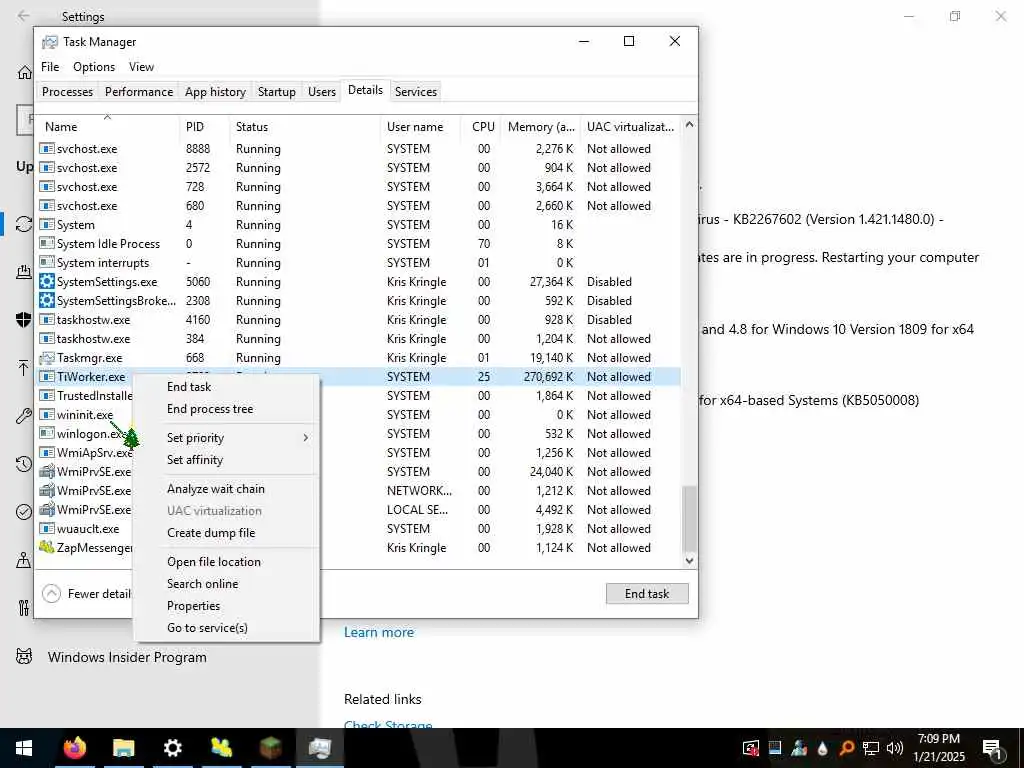Click the taskbar clock showing 7:09 PM
Viewport: 1024px width, 768px height.
point(938,748)
